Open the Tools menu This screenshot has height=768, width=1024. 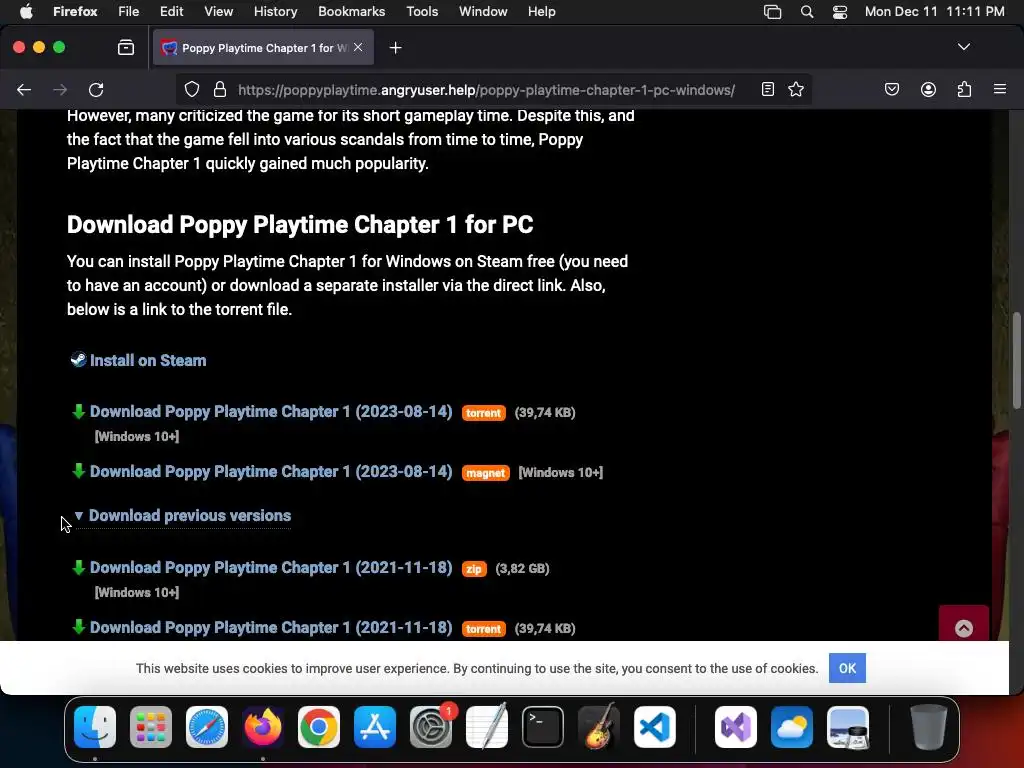click(x=422, y=12)
